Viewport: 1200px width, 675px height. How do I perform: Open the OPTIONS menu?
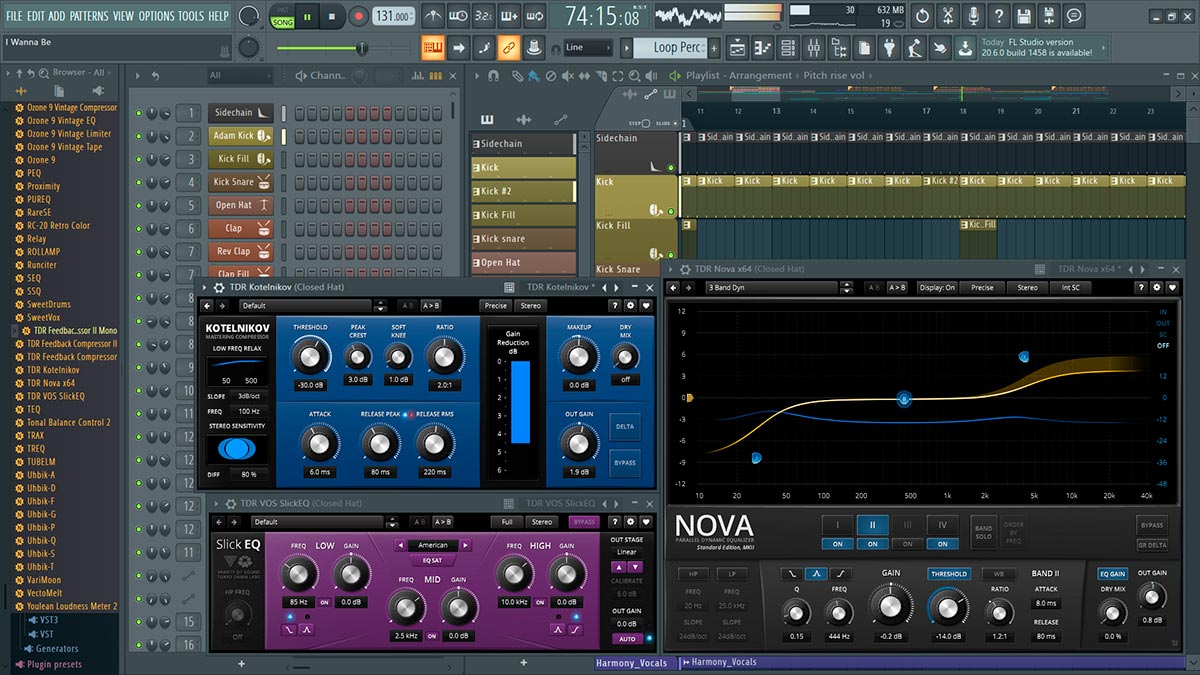pos(156,16)
